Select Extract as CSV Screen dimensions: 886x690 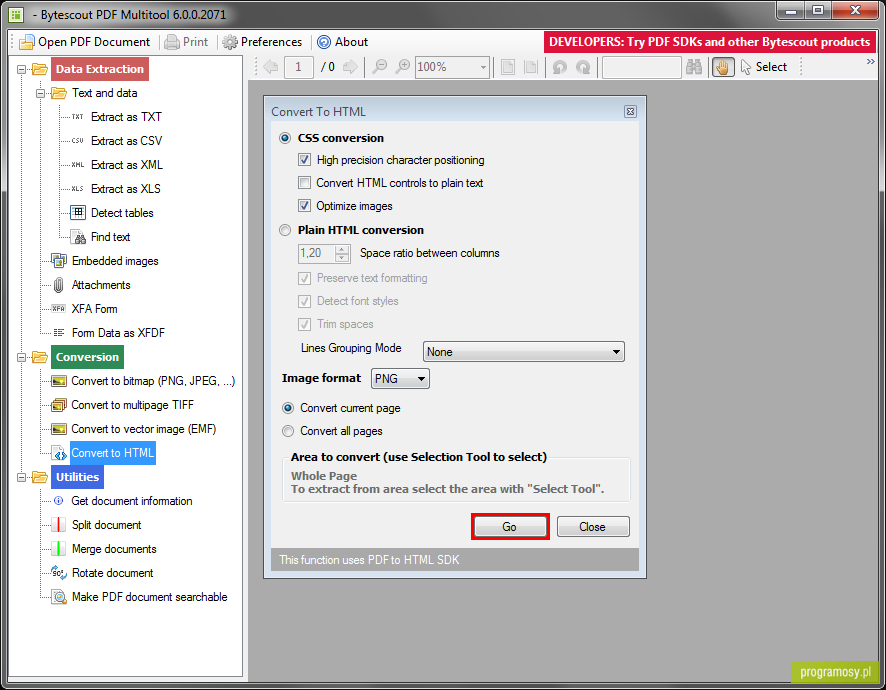[x=127, y=141]
